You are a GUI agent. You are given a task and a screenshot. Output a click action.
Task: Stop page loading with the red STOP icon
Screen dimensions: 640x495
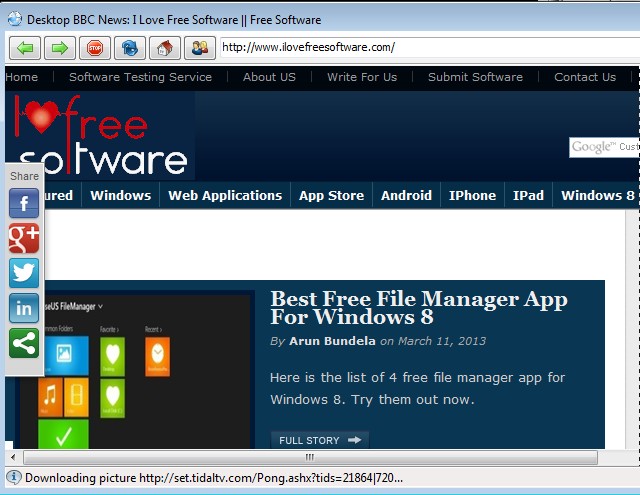click(95, 48)
